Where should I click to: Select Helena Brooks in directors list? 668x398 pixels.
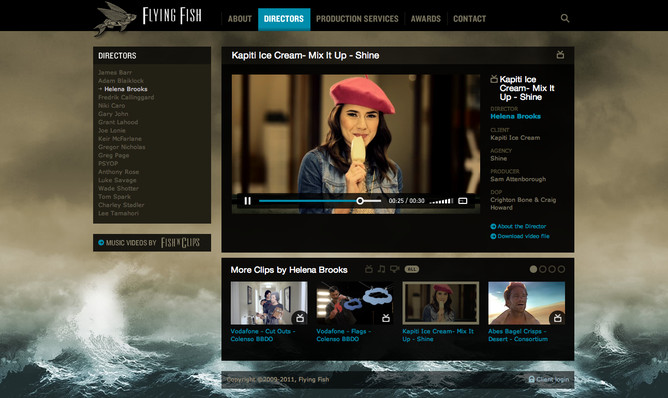pos(126,89)
